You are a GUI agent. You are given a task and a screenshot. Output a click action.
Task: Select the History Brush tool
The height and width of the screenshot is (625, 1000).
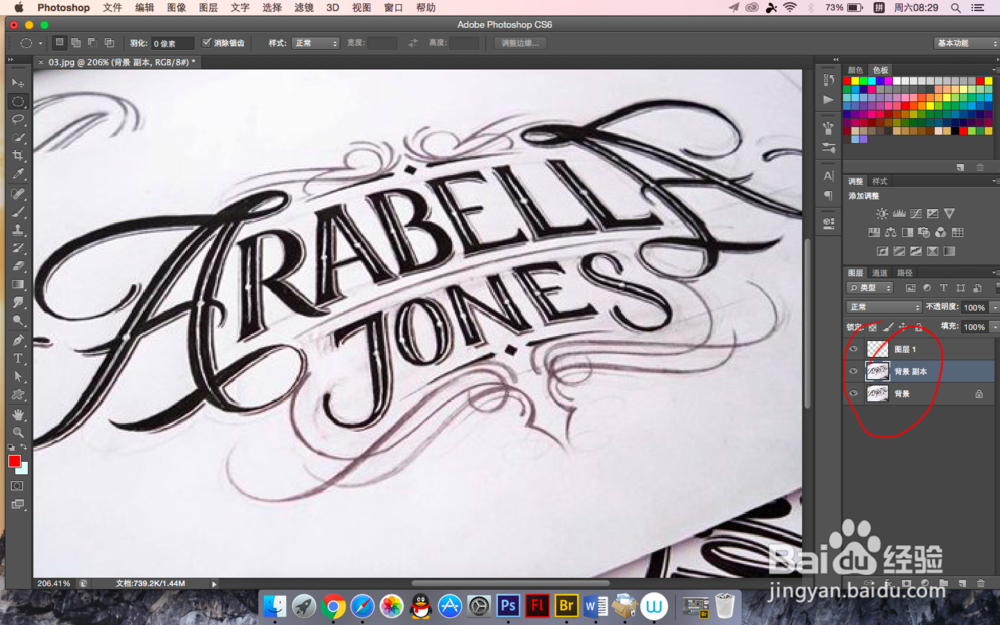18,248
